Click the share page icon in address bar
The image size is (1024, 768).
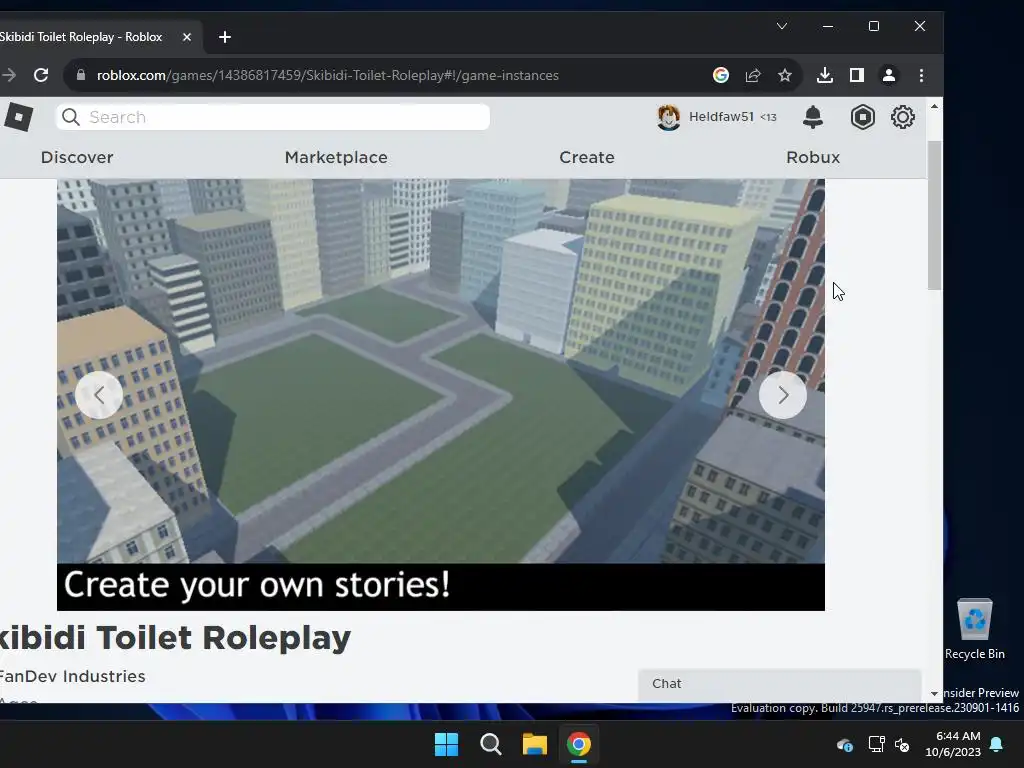coord(753,75)
